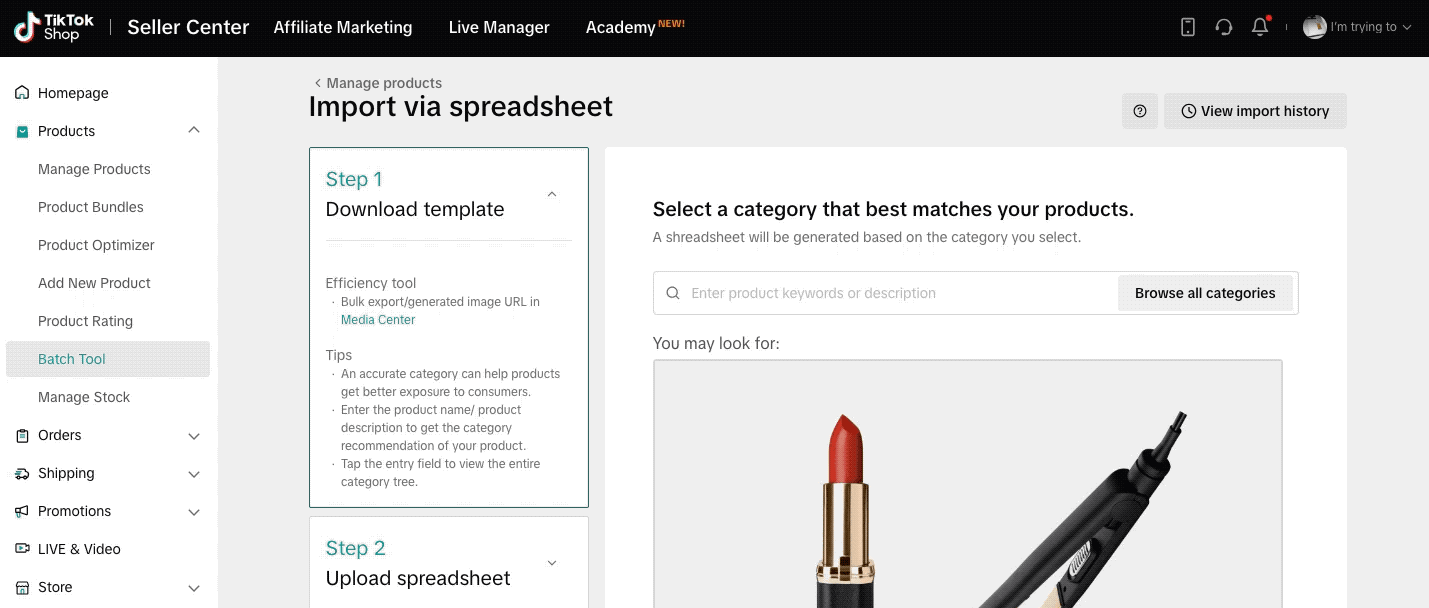
Task: Click the View import history button
Action: pyautogui.click(x=1255, y=111)
